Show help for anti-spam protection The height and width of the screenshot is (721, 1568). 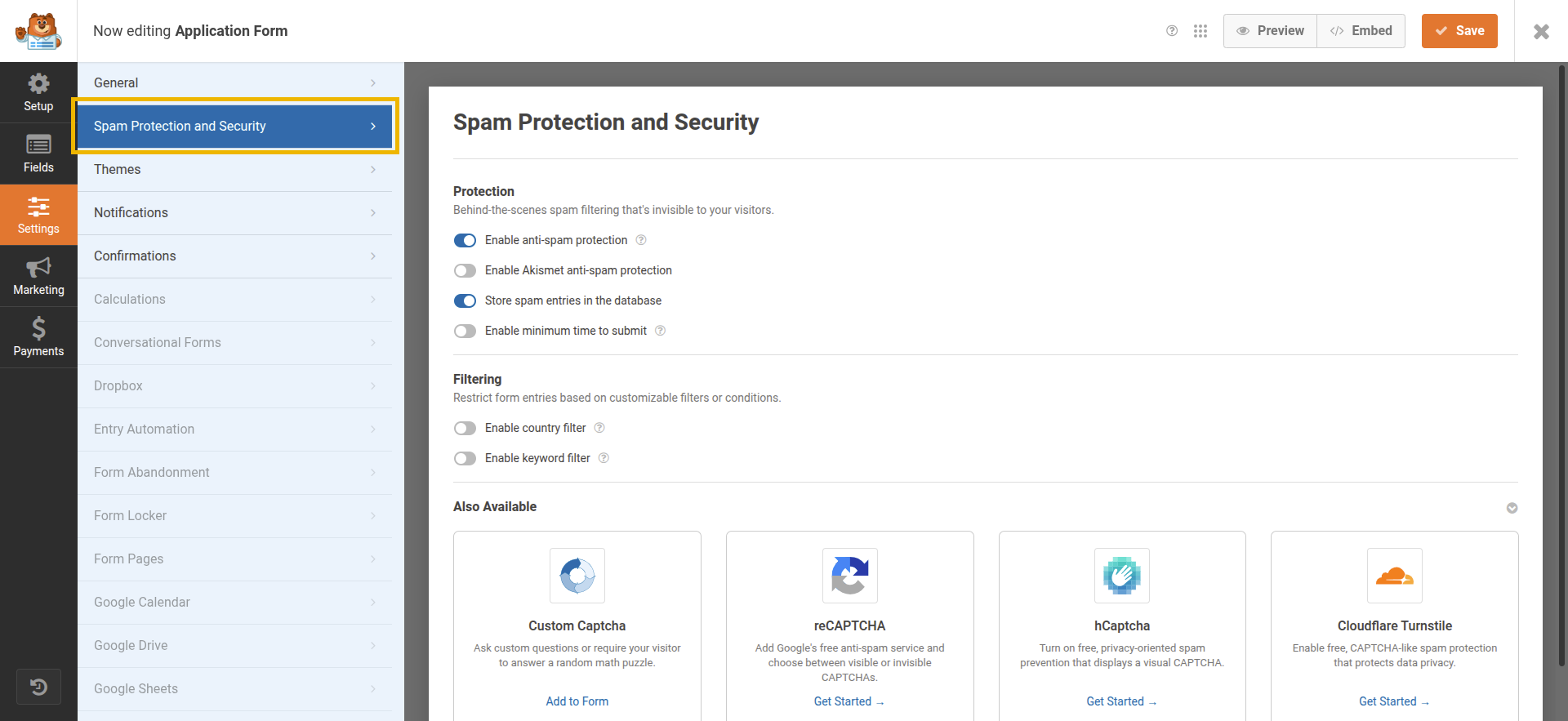tap(641, 240)
